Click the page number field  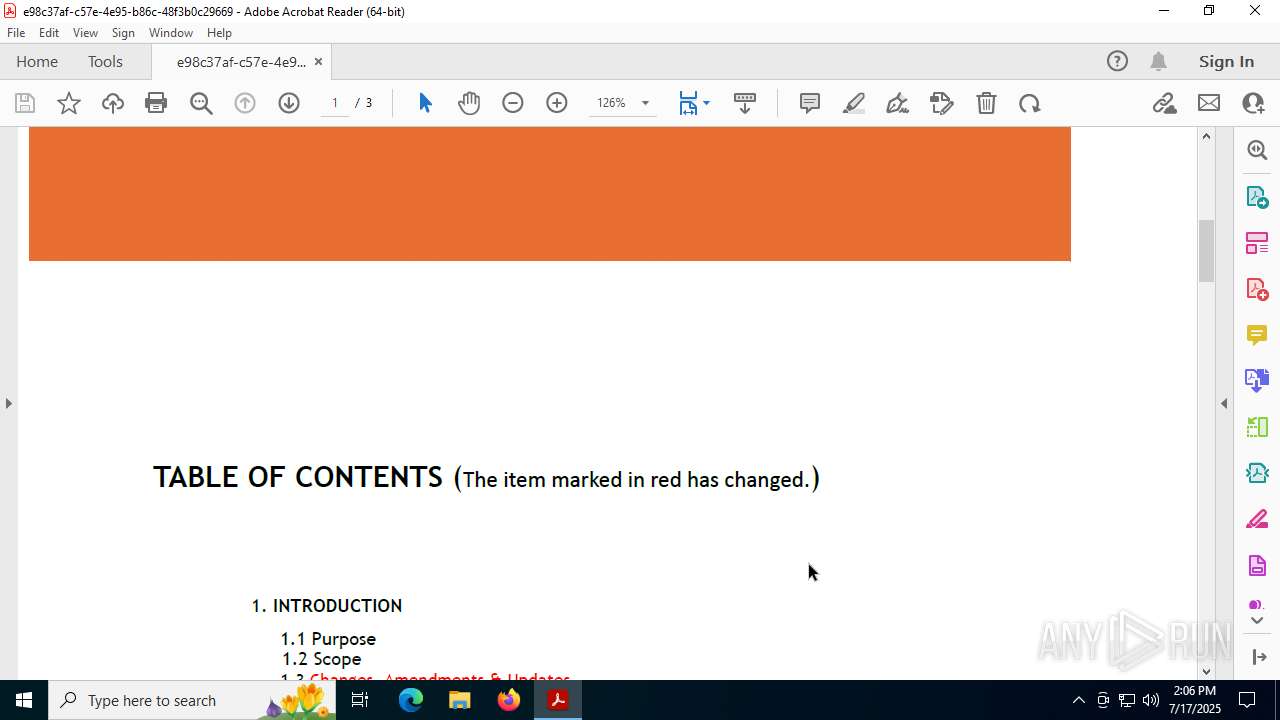click(335, 103)
